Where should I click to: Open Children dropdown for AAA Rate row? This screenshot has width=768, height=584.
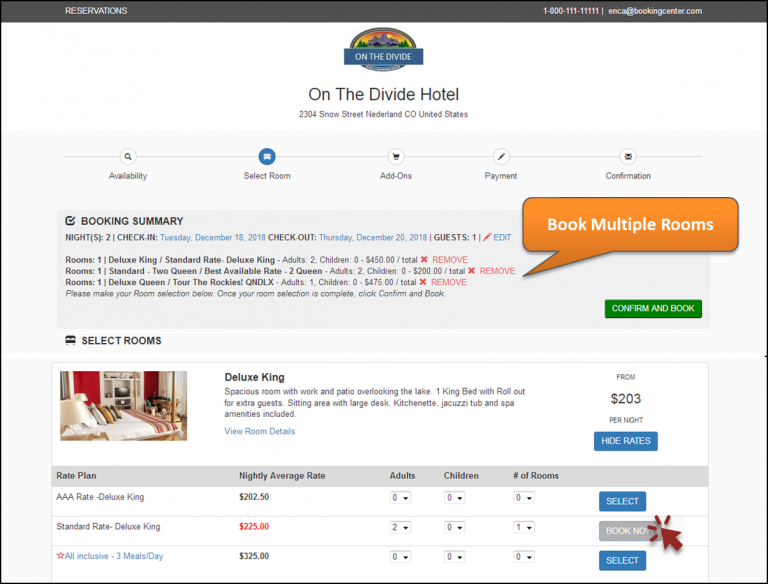point(455,498)
